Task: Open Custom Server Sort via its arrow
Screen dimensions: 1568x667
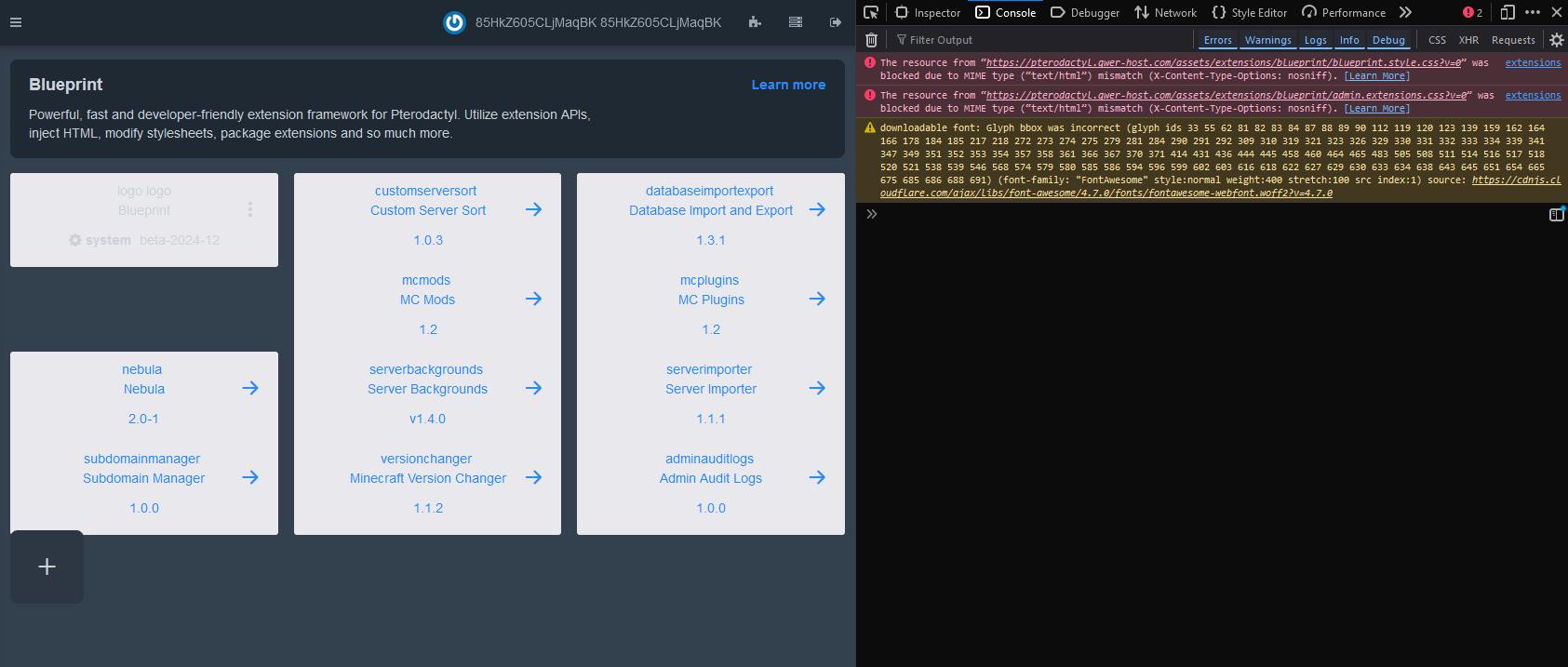Action: coord(533,209)
